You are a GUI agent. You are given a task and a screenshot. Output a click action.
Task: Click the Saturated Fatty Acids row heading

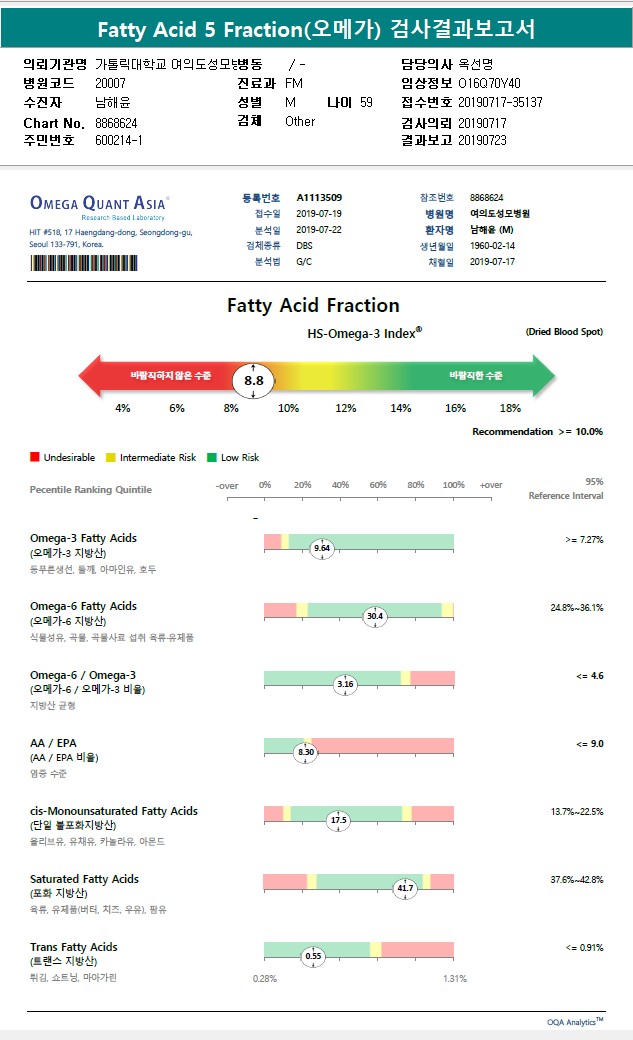(84, 879)
